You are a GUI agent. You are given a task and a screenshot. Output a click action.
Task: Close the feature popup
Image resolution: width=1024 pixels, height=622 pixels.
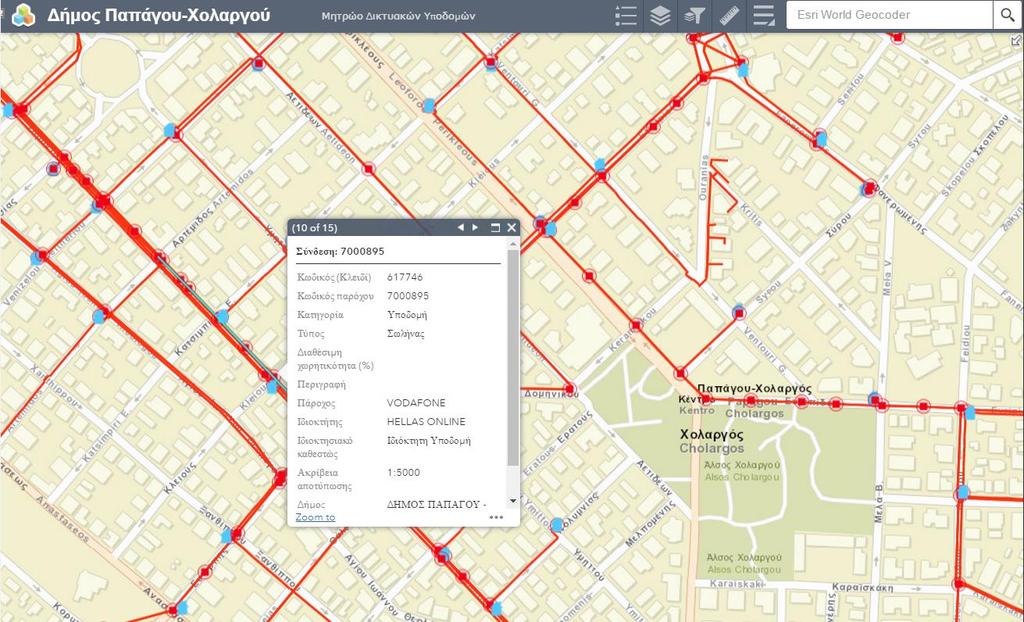[511, 227]
